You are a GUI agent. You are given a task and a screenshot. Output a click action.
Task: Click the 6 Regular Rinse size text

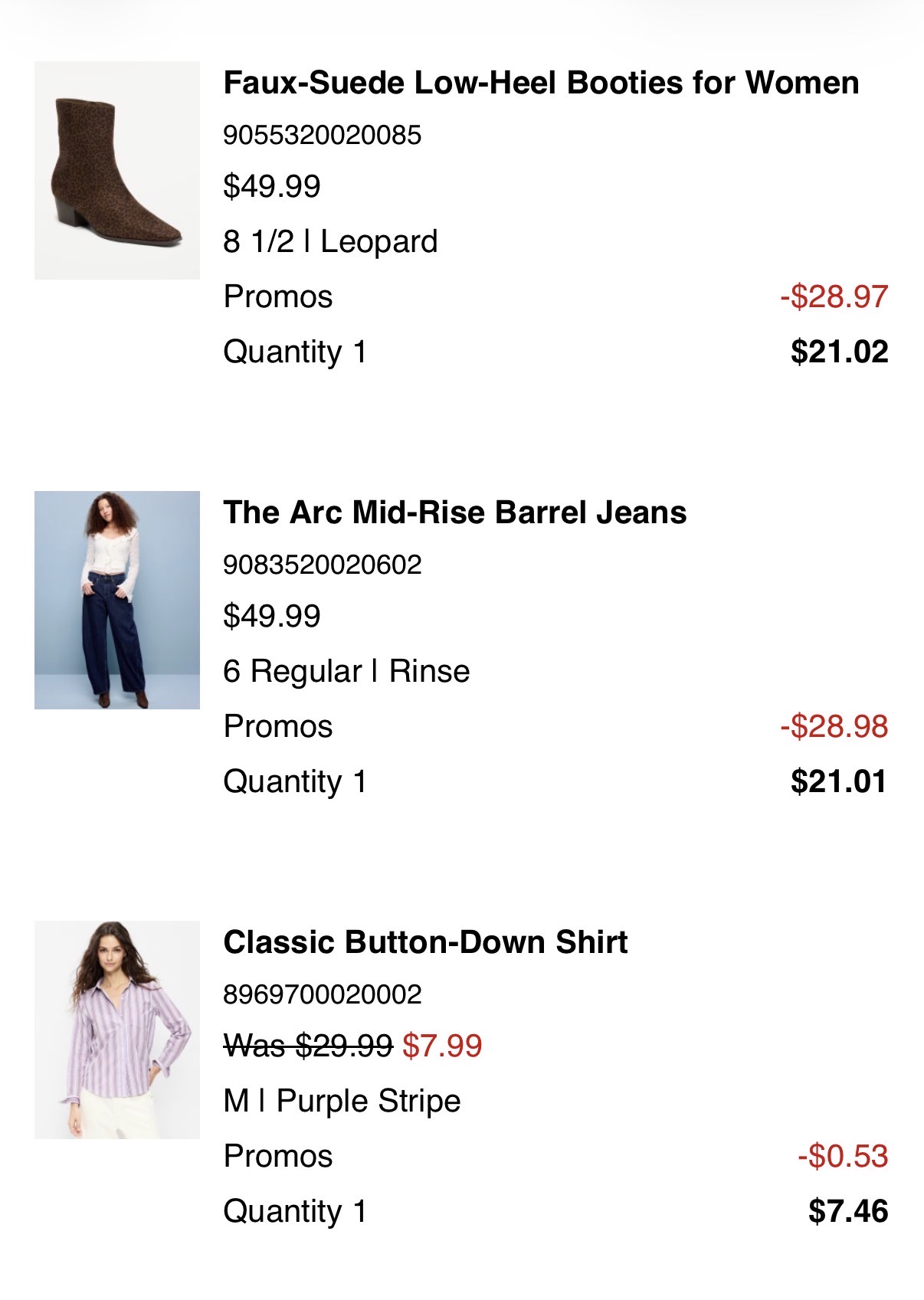coord(346,671)
